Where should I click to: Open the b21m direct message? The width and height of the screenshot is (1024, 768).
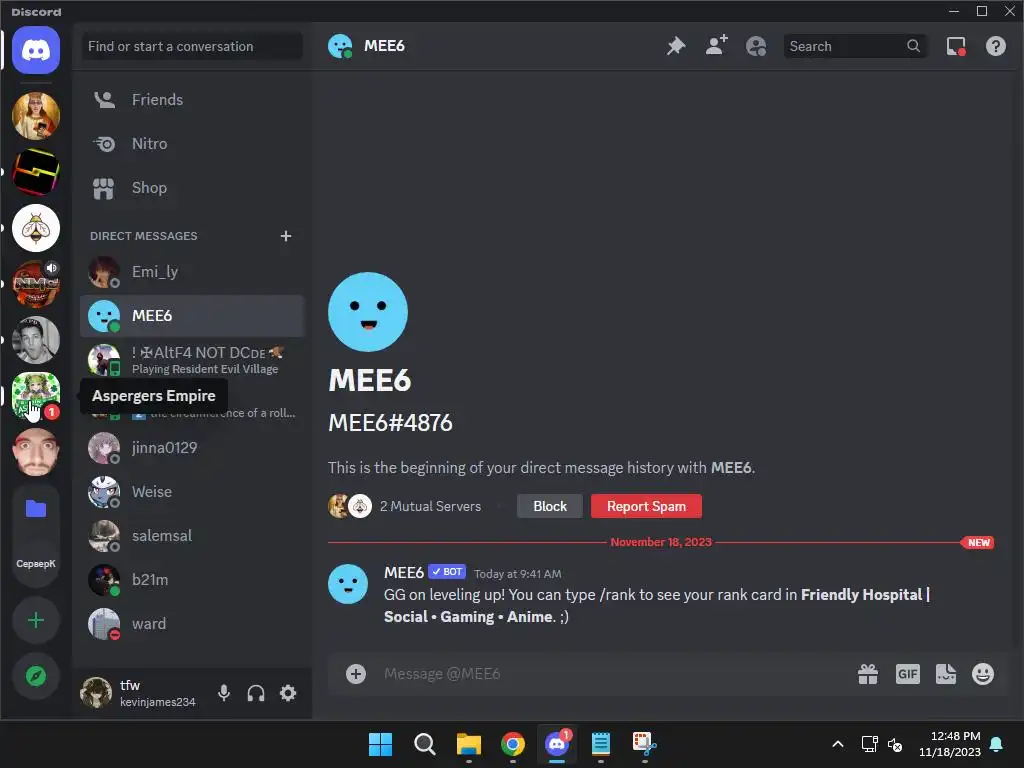(x=192, y=580)
